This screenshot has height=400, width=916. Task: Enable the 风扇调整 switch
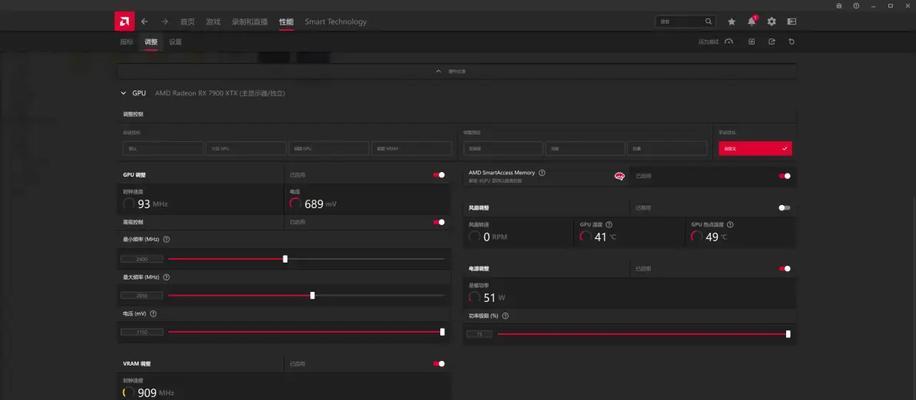[785, 207]
